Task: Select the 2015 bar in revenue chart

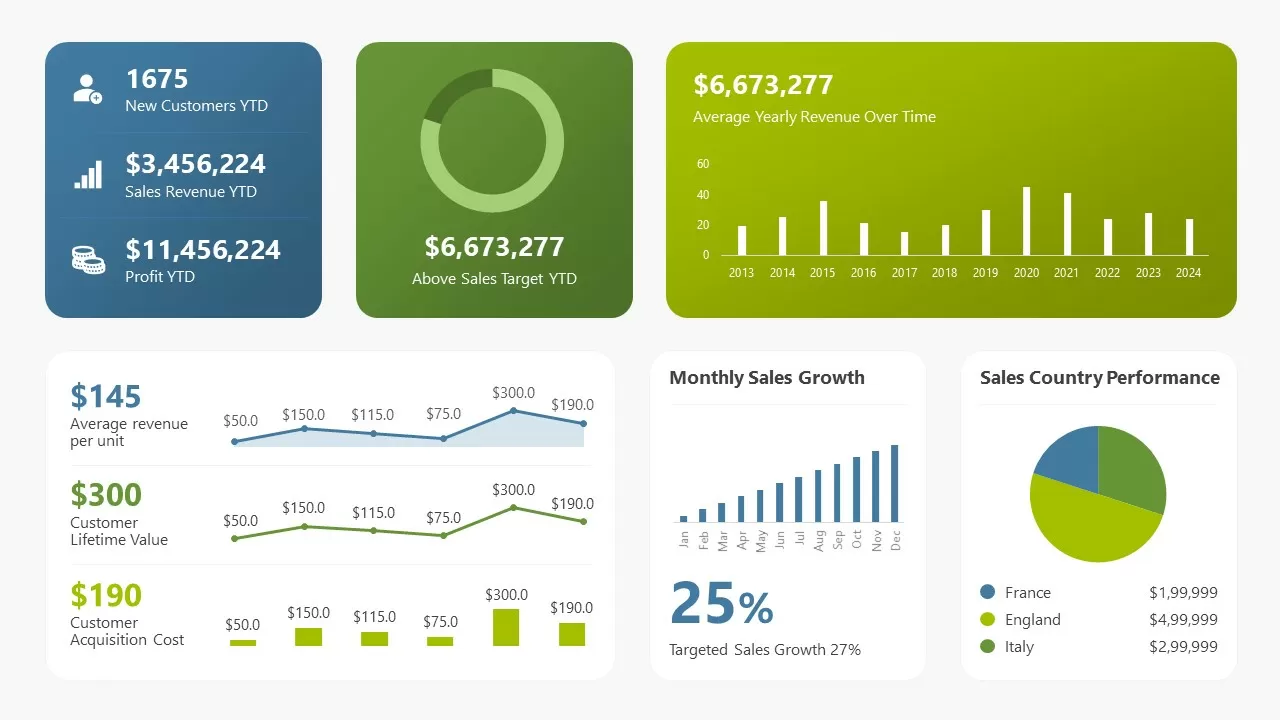Action: tap(823, 228)
